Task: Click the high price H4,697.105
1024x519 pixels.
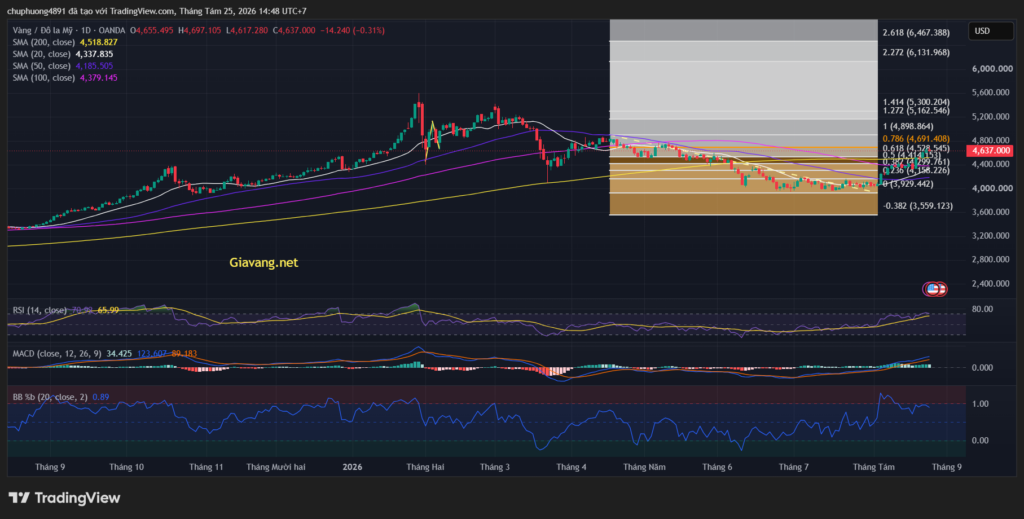Action: [x=199, y=30]
